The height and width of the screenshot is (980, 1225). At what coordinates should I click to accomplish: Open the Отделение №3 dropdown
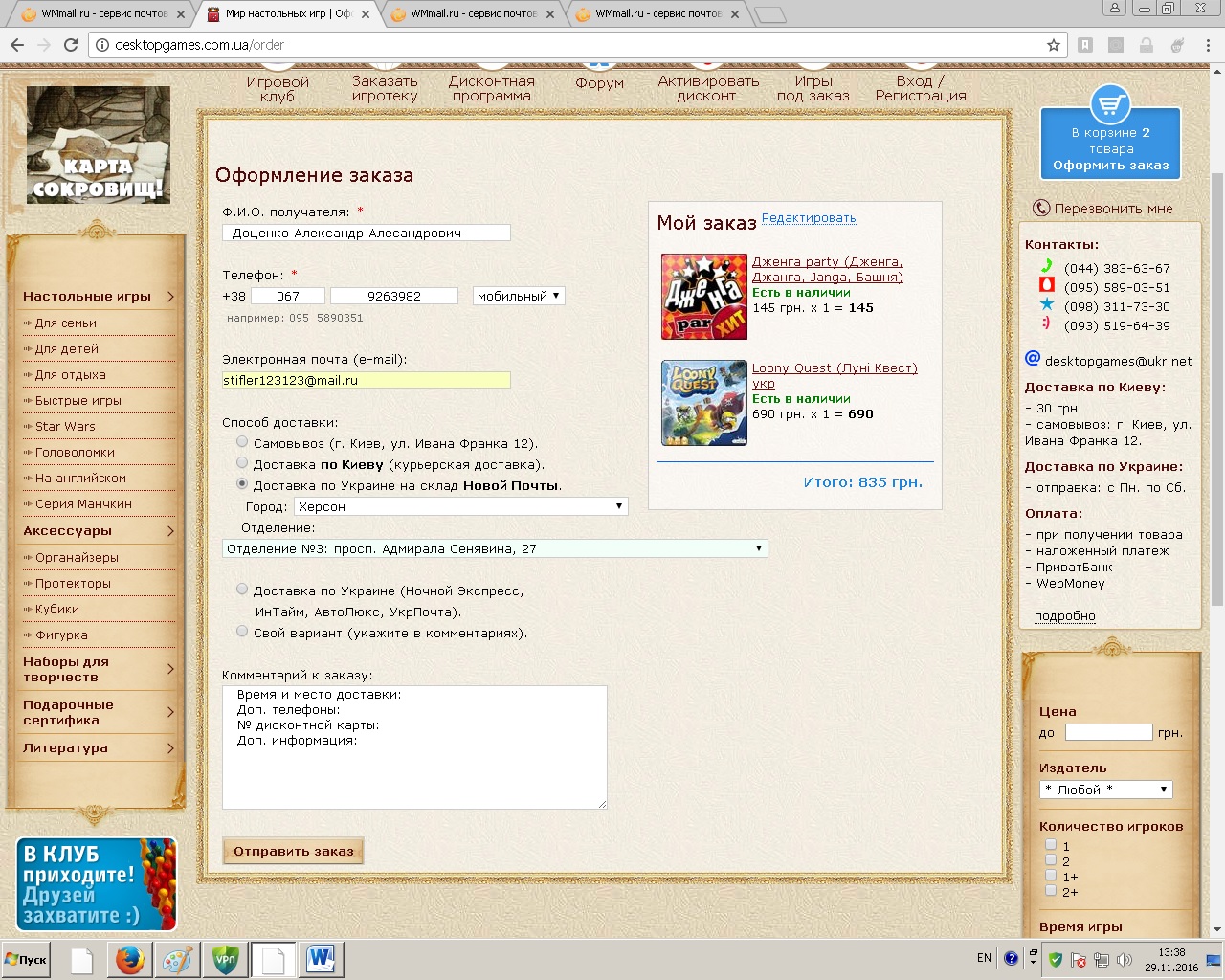coord(495,548)
